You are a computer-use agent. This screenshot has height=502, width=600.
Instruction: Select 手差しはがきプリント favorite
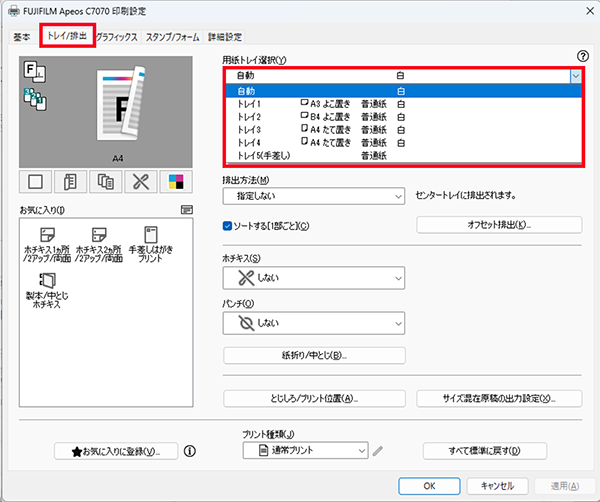[150, 245]
